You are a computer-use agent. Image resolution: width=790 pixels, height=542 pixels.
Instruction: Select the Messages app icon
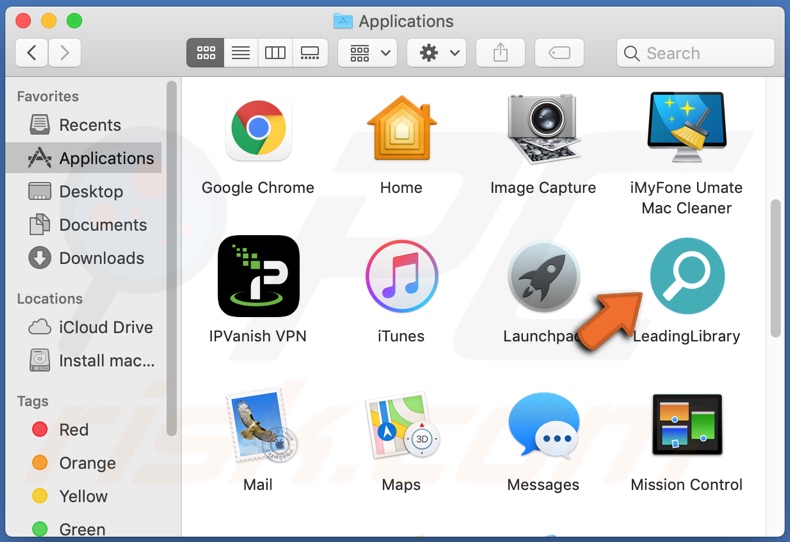pos(544,425)
